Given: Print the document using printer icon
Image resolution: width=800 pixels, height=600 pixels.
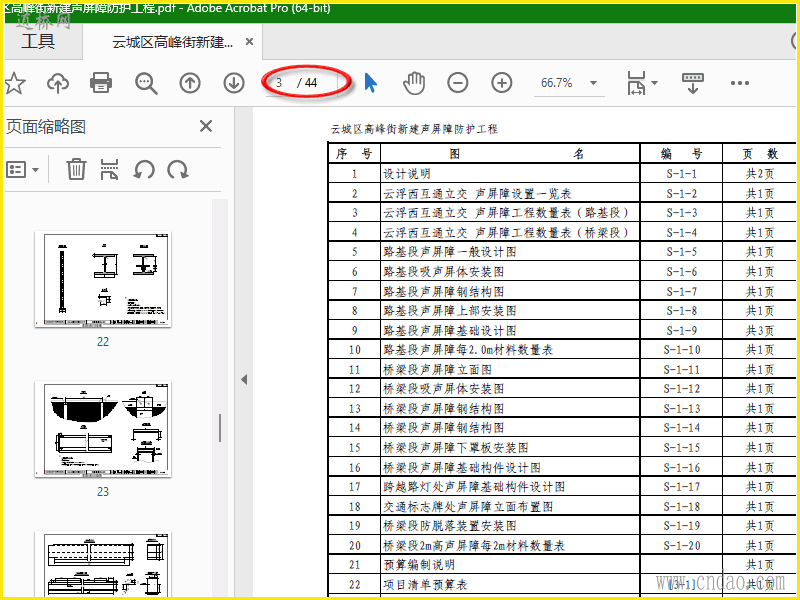Looking at the screenshot, I should (x=101, y=83).
